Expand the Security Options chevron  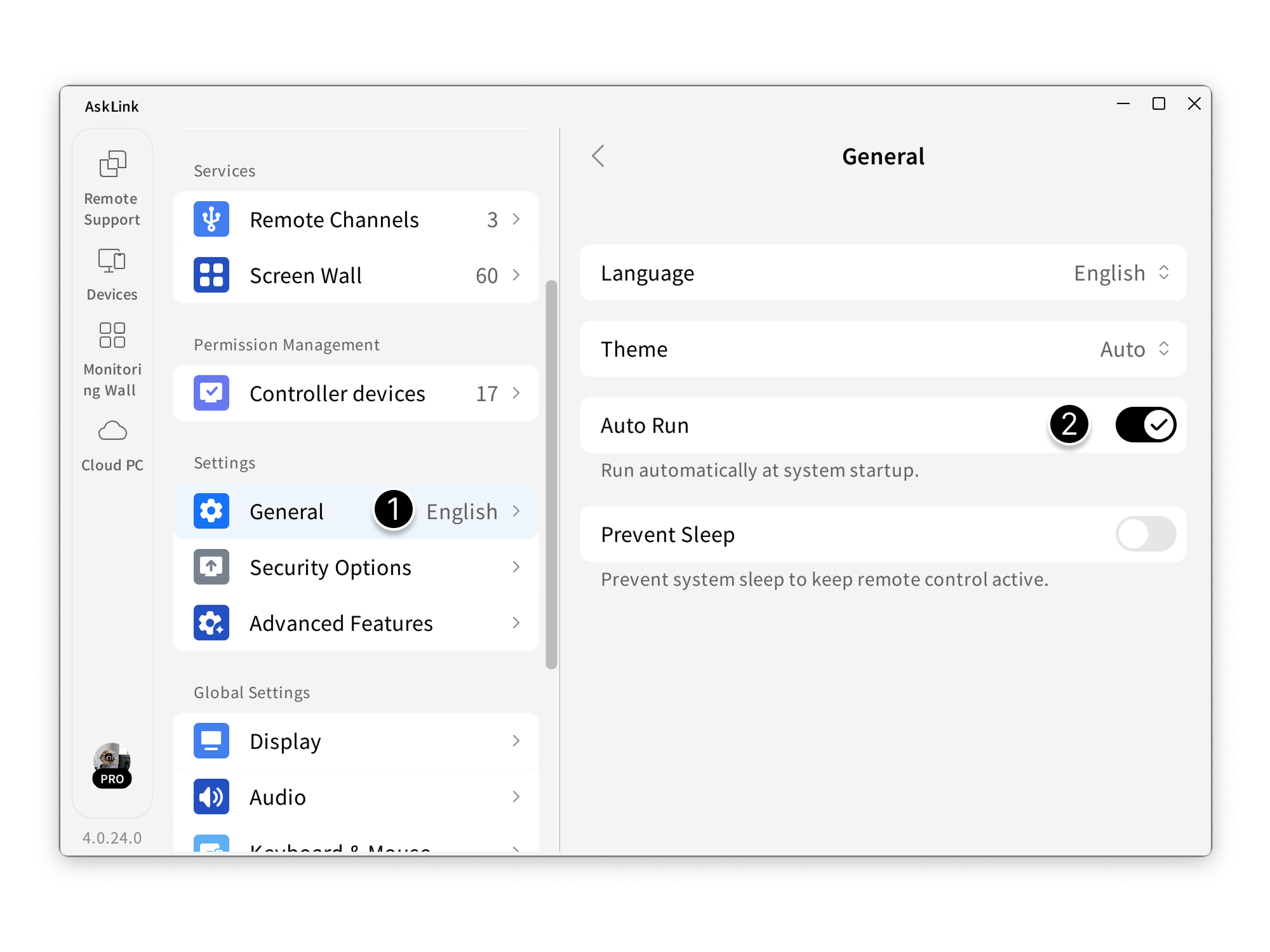click(x=516, y=567)
